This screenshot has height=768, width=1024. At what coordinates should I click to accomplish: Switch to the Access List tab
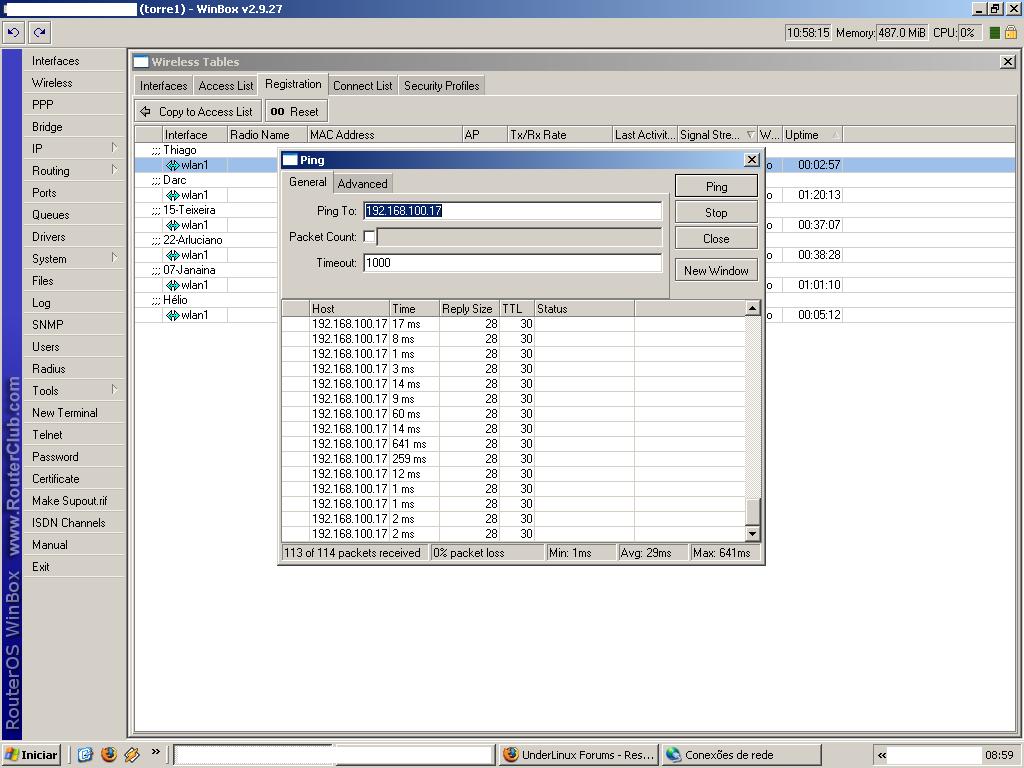226,86
